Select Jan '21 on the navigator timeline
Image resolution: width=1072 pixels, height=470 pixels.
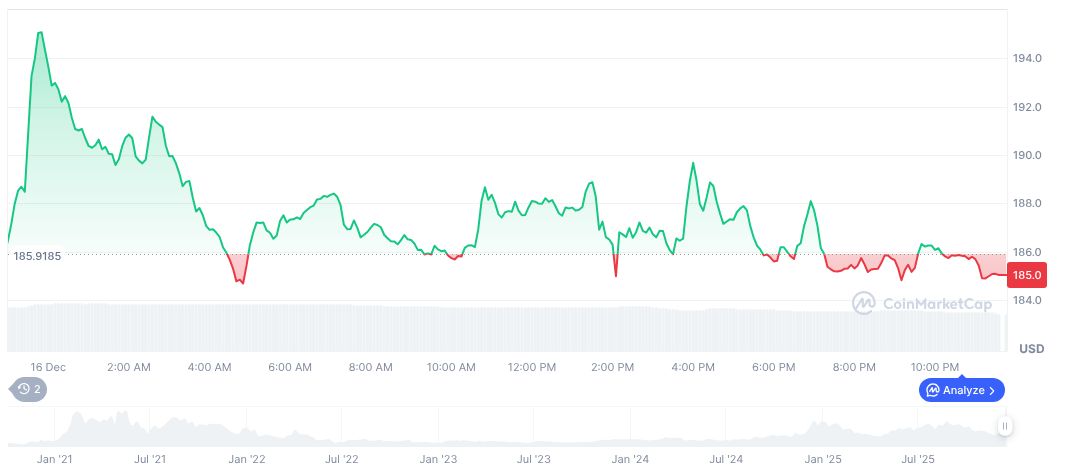54,459
